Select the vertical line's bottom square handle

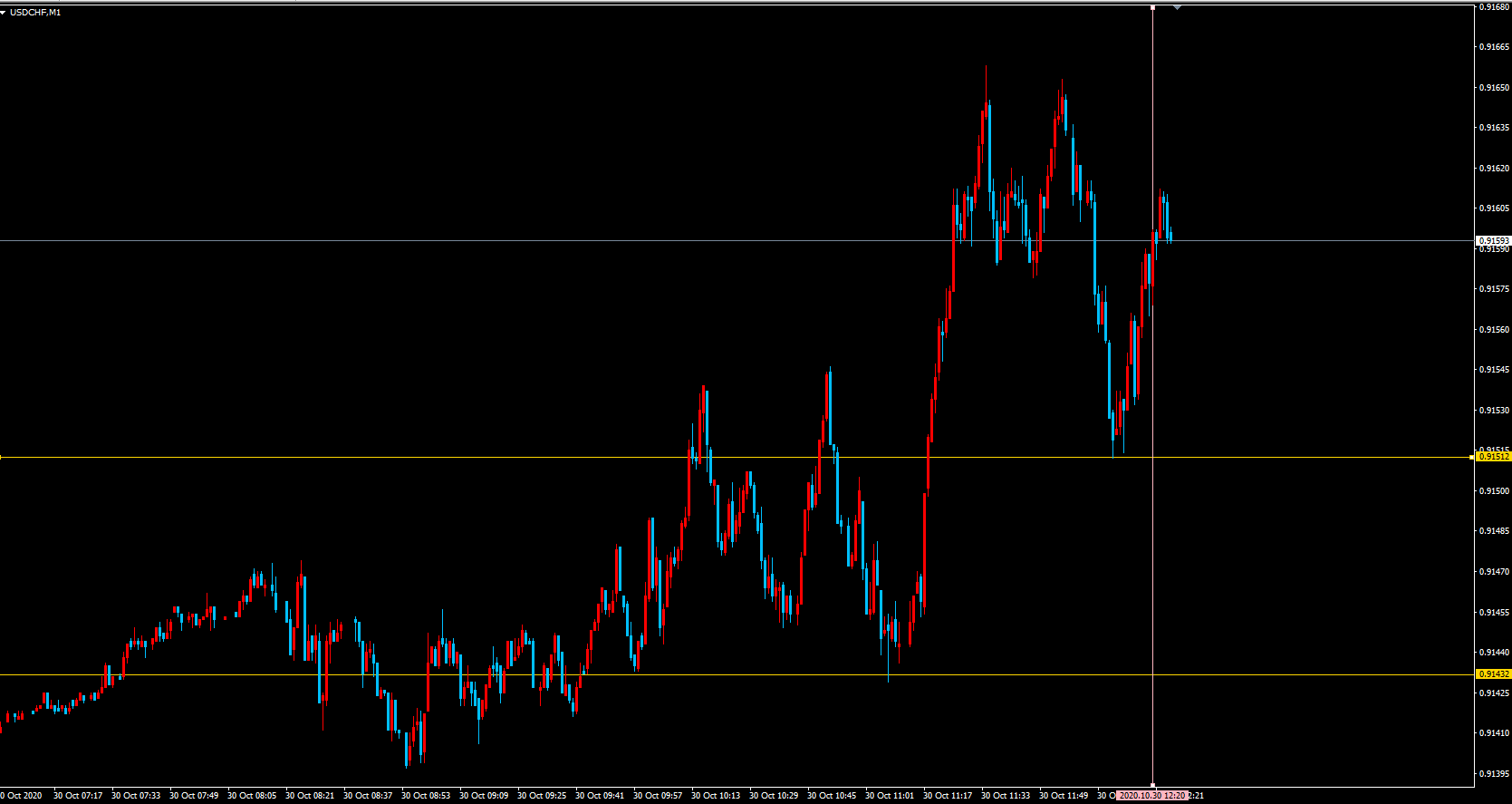coord(1152,785)
